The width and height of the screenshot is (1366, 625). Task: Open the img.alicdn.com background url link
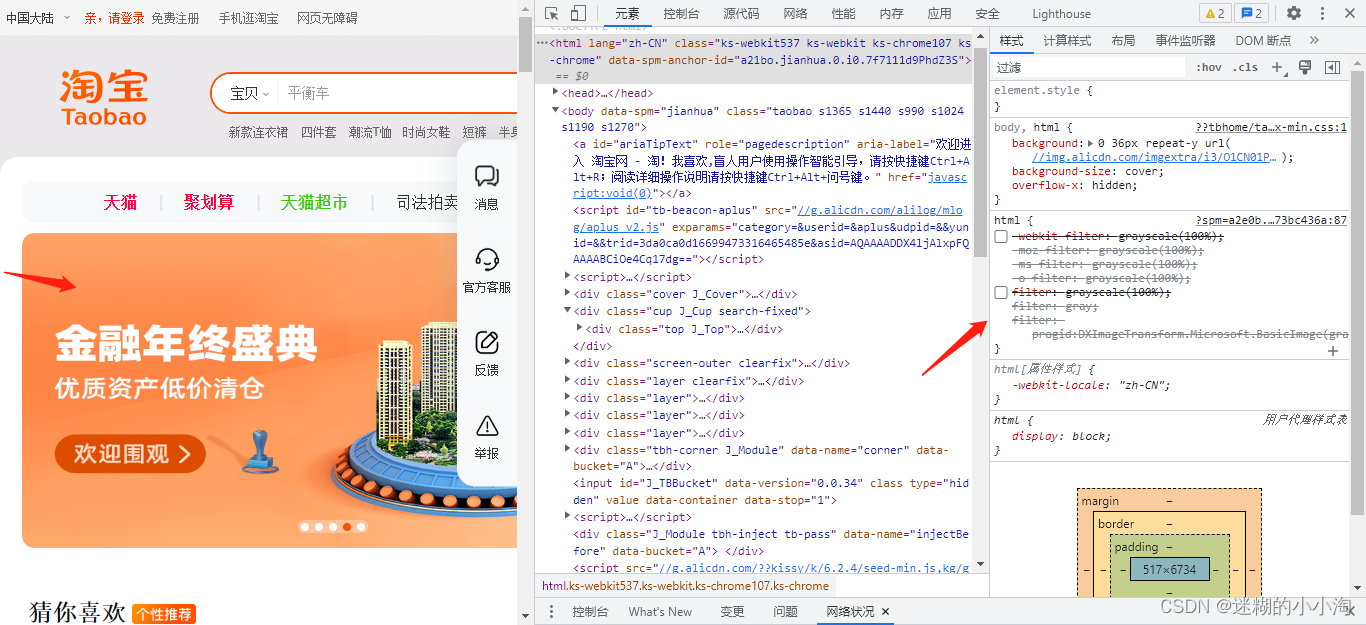click(1156, 157)
